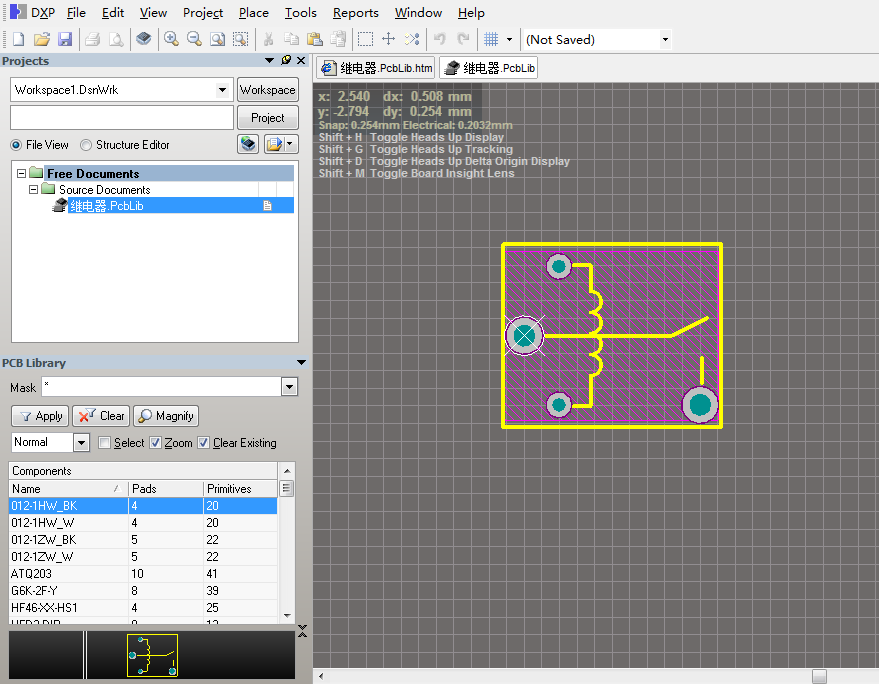Click the relay footprint preview thumbnail
Image resolution: width=879 pixels, height=684 pixels.
pyautogui.click(x=152, y=655)
